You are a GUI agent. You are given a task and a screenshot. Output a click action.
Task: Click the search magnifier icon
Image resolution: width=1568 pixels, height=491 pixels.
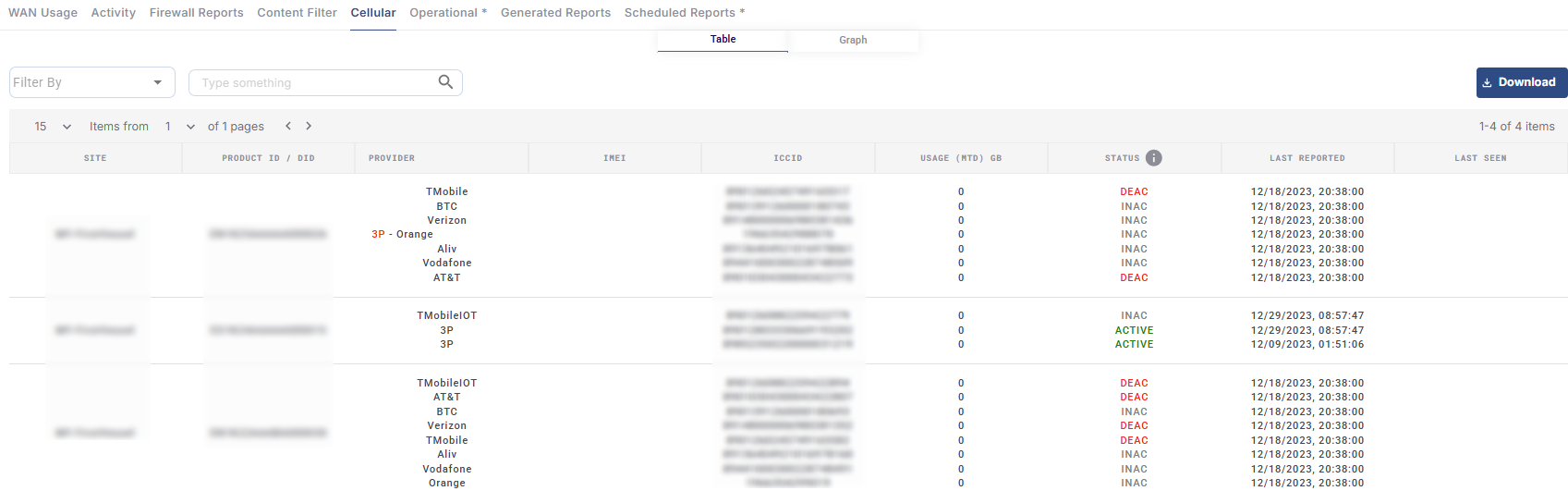tap(445, 82)
